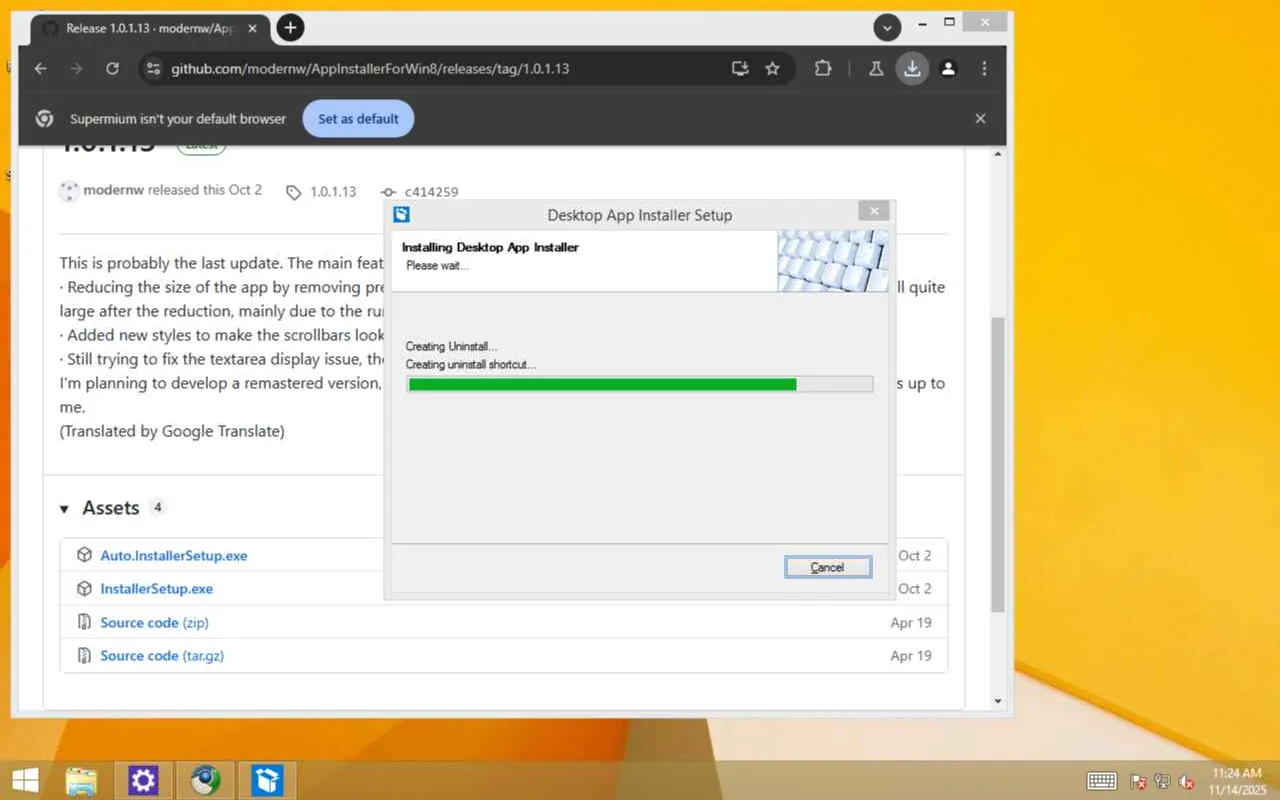Click the "(Translated by Google Translate)" text
This screenshot has height=800, width=1280.
click(172, 431)
